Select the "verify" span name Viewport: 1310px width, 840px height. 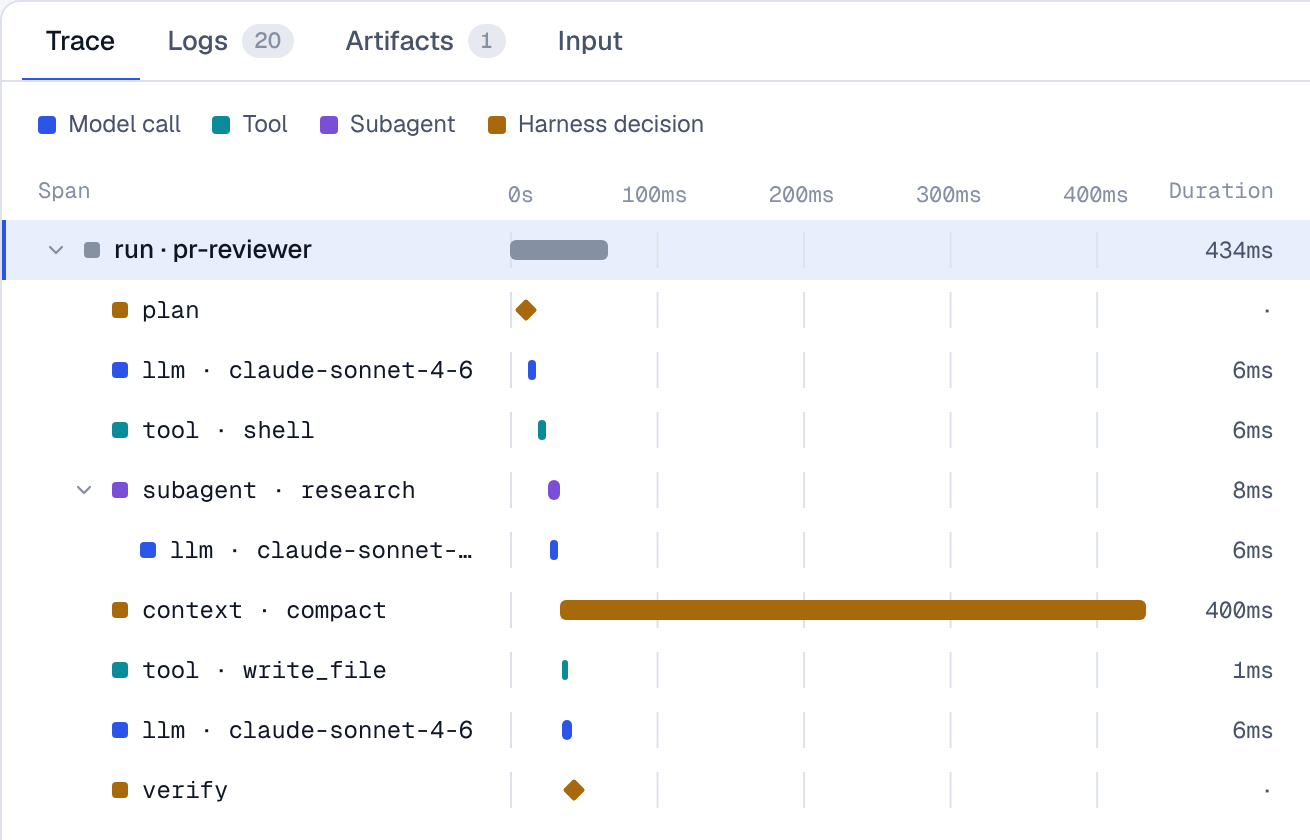(x=185, y=790)
